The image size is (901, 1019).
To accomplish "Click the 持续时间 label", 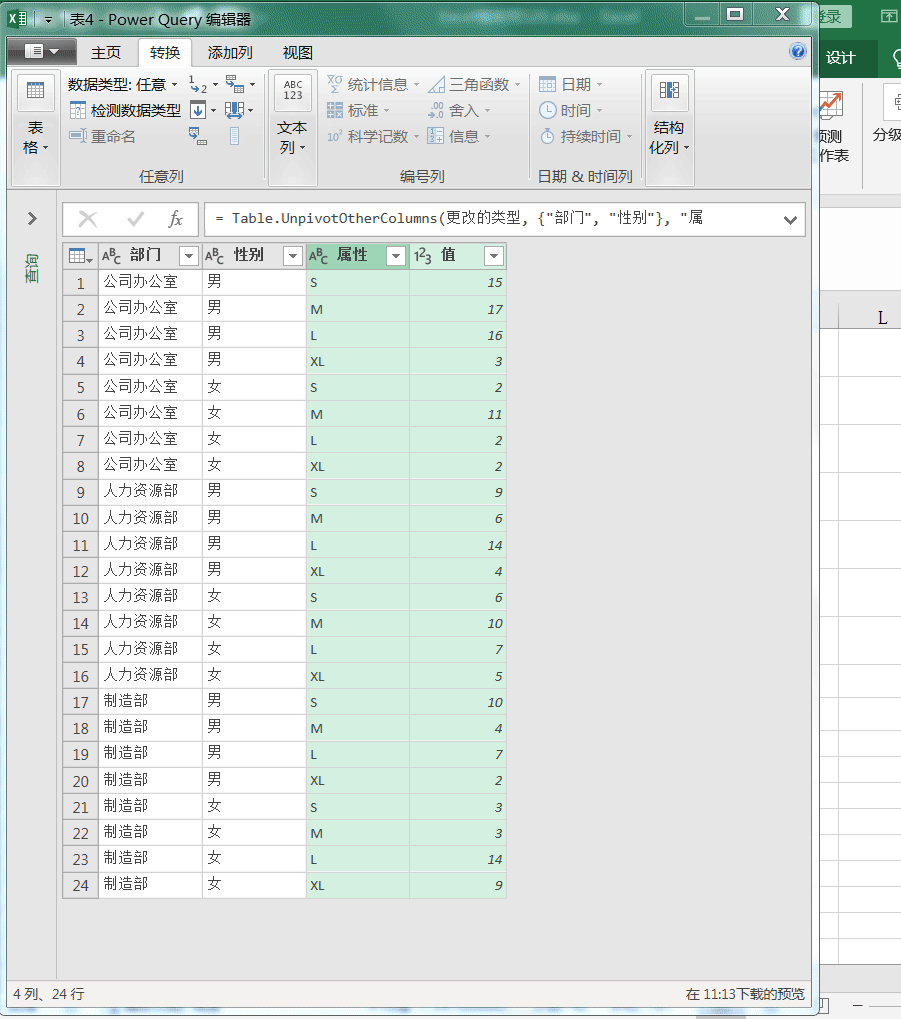I will 590,136.
